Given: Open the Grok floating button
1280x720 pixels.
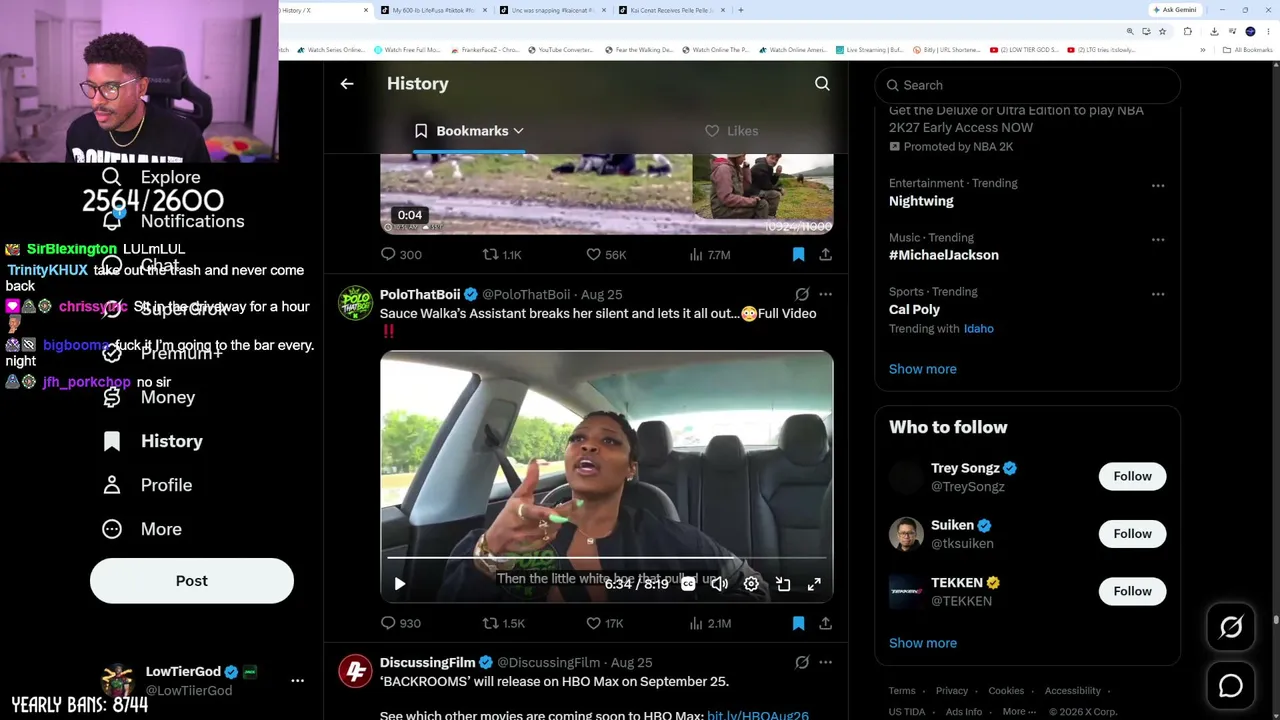Looking at the screenshot, I should point(1231,627).
